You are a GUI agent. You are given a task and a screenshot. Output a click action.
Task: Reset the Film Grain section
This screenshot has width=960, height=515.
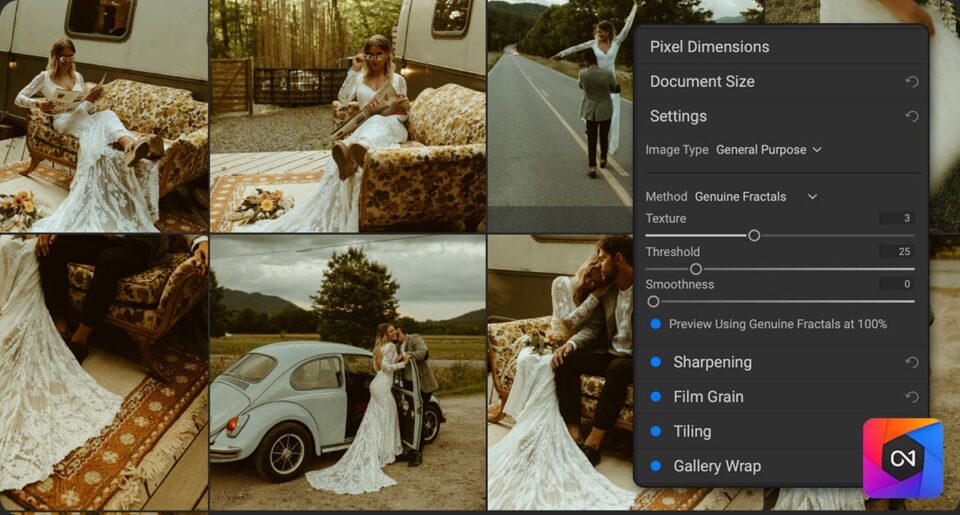pyautogui.click(x=911, y=397)
